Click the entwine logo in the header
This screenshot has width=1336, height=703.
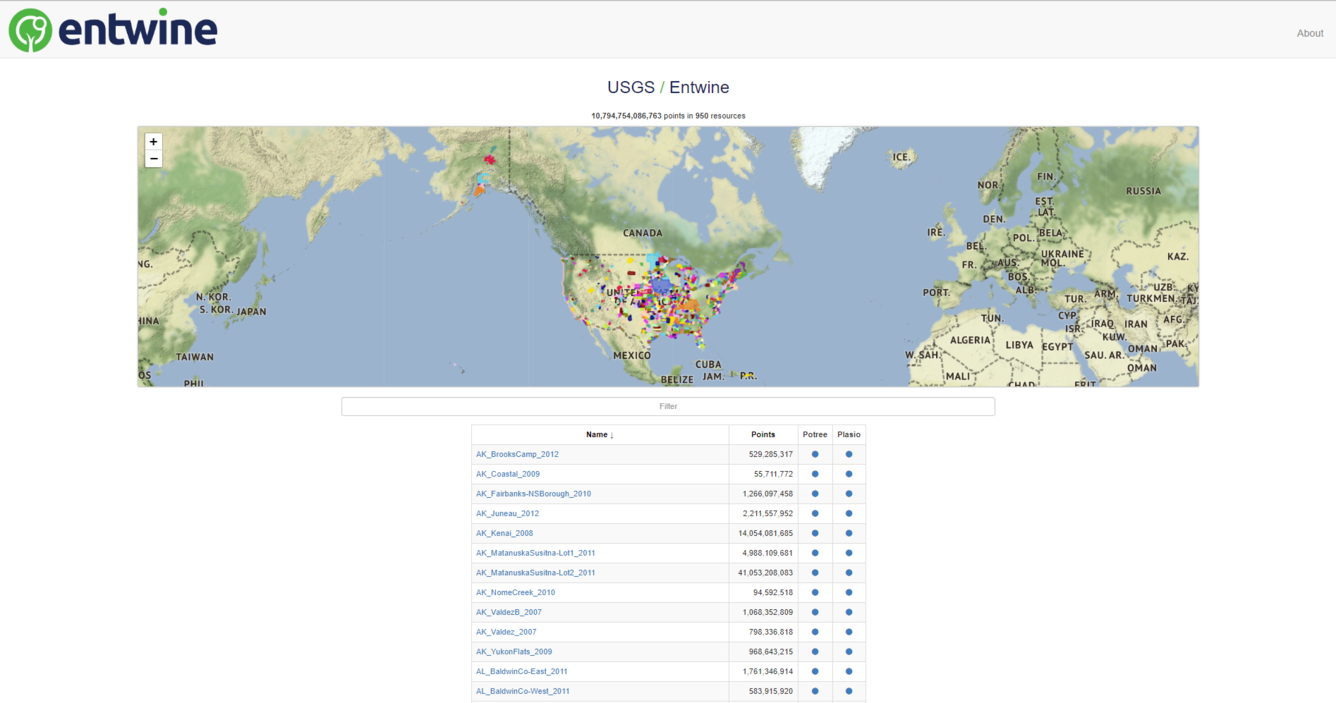(x=112, y=29)
